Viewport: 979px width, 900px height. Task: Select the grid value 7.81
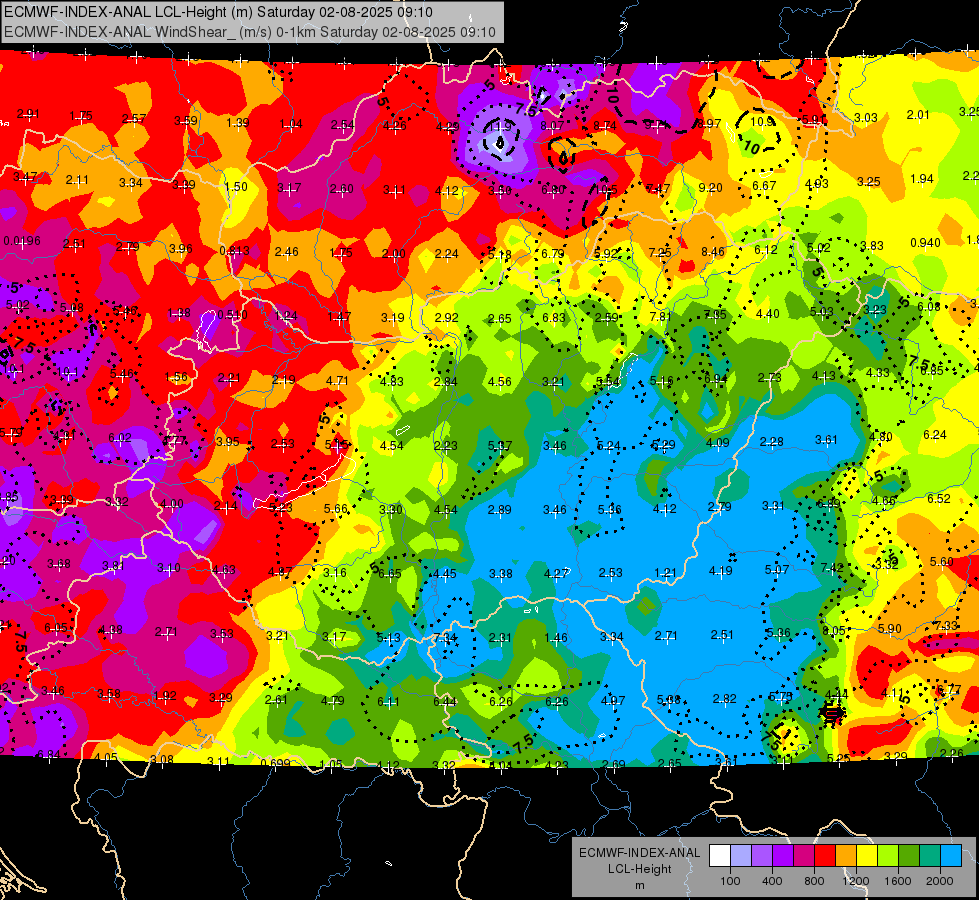click(661, 316)
